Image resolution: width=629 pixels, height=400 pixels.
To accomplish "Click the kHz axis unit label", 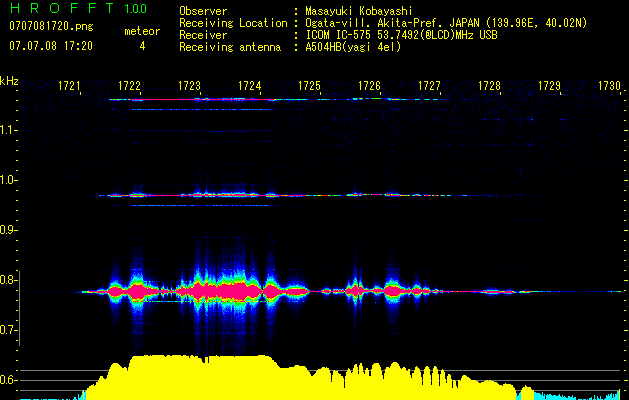I will pos(9,81).
